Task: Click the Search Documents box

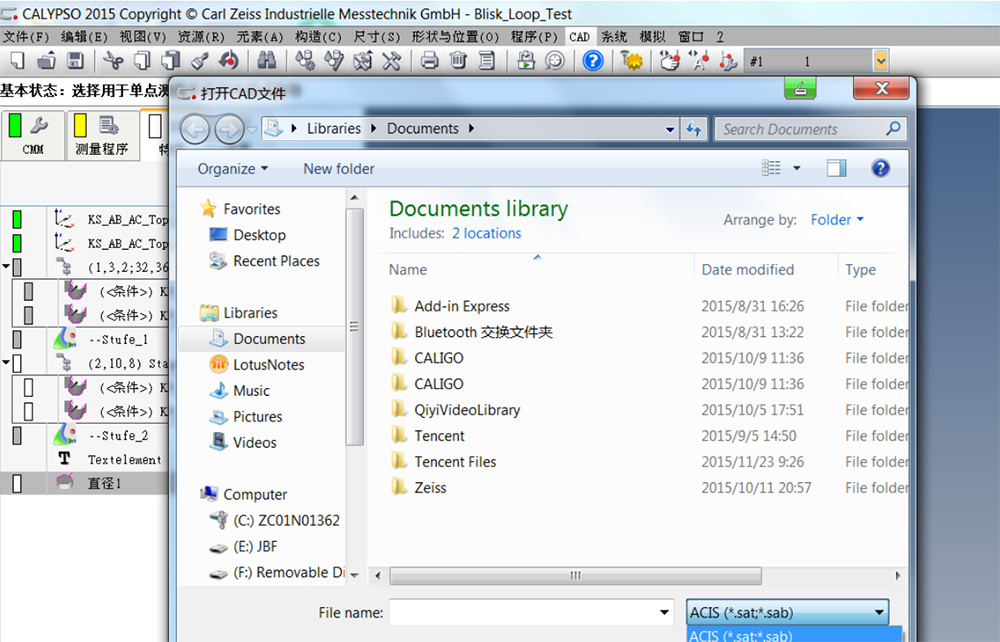Action: tap(809, 129)
